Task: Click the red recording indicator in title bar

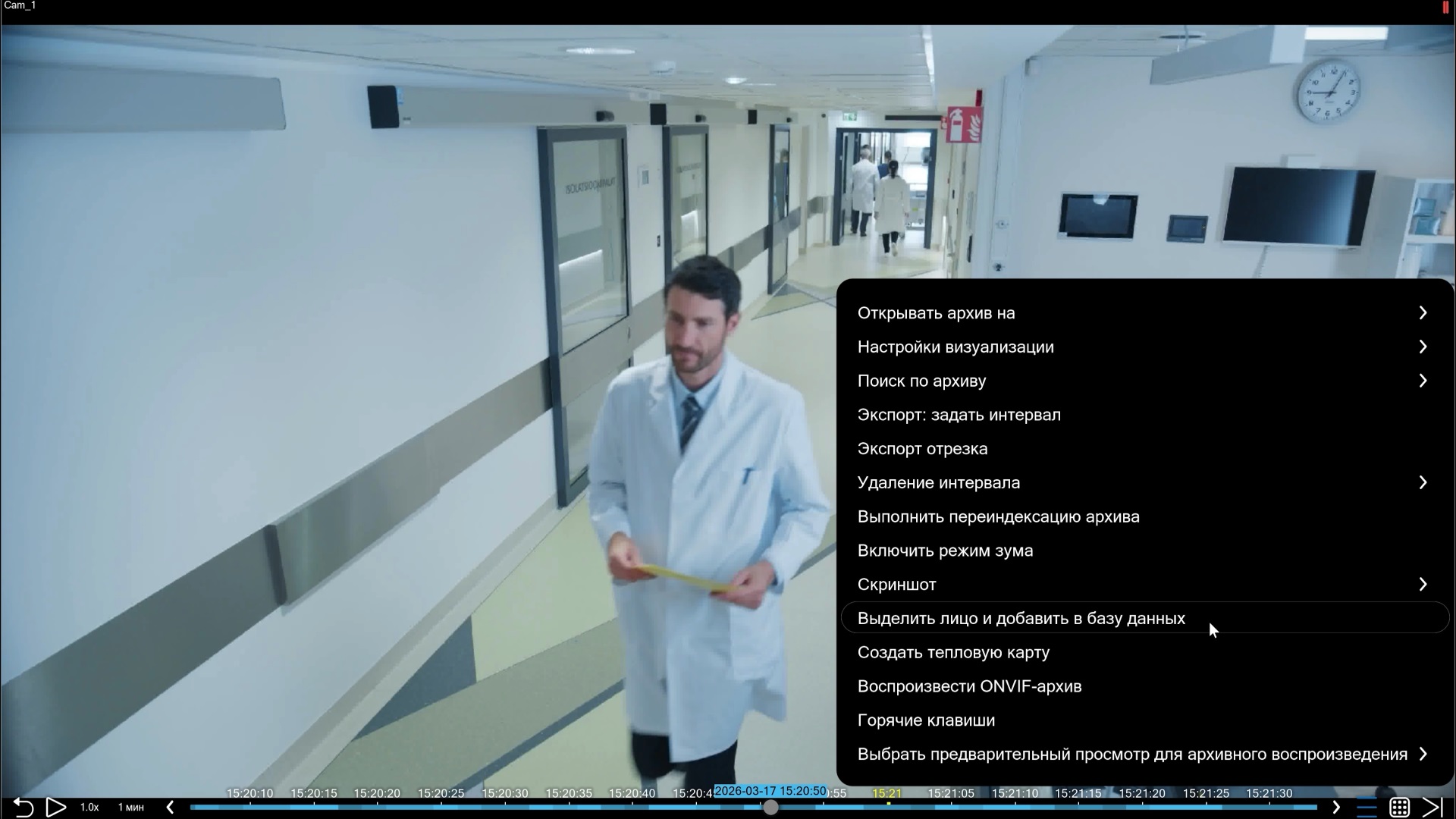Action: (1445, 6)
